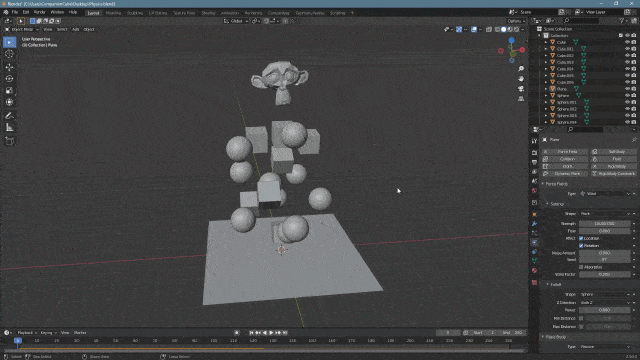Open the Modifiers wrench tab
640x360 pixels.
pos(534,224)
